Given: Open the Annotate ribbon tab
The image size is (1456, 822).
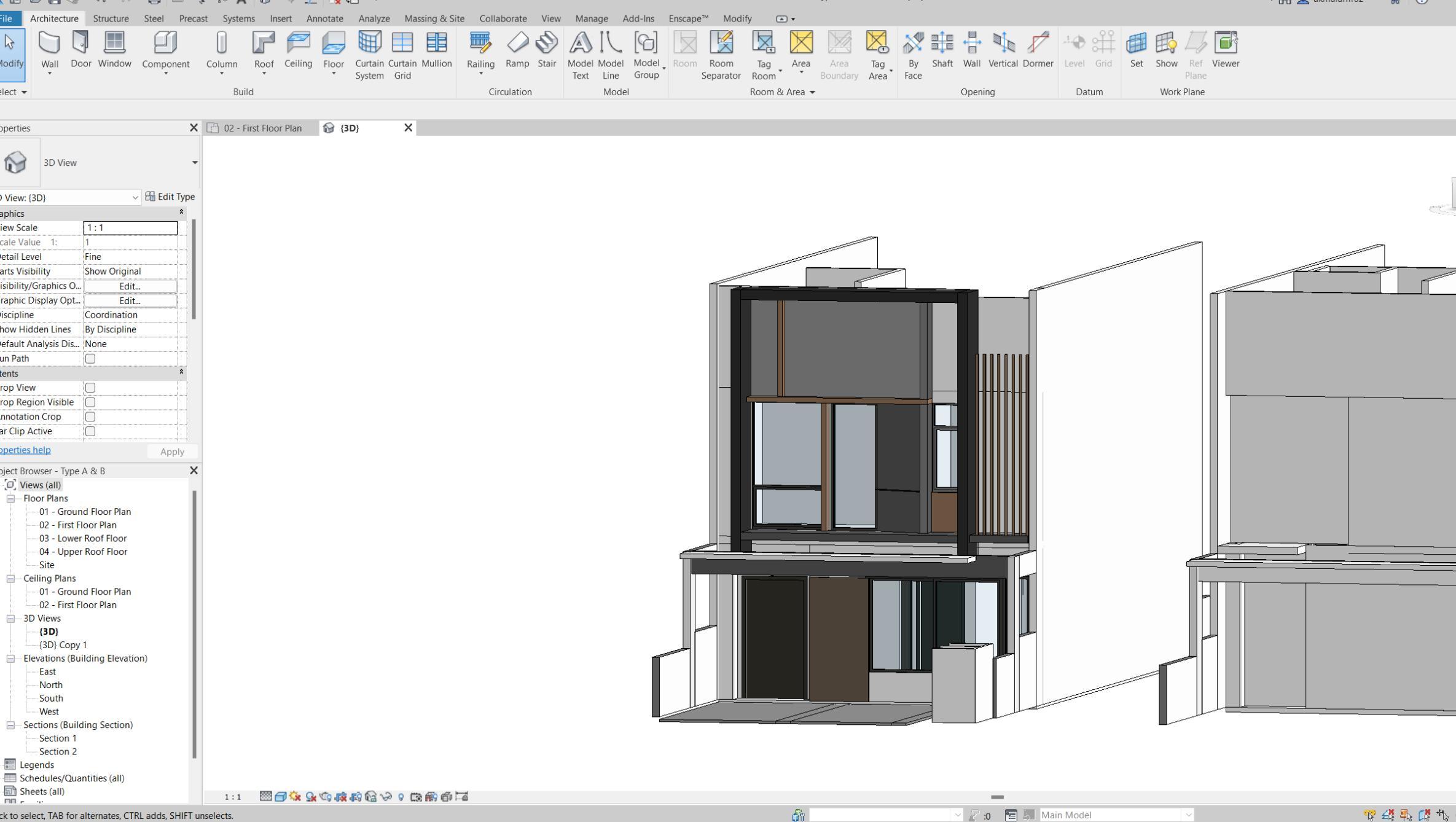Looking at the screenshot, I should (x=324, y=18).
